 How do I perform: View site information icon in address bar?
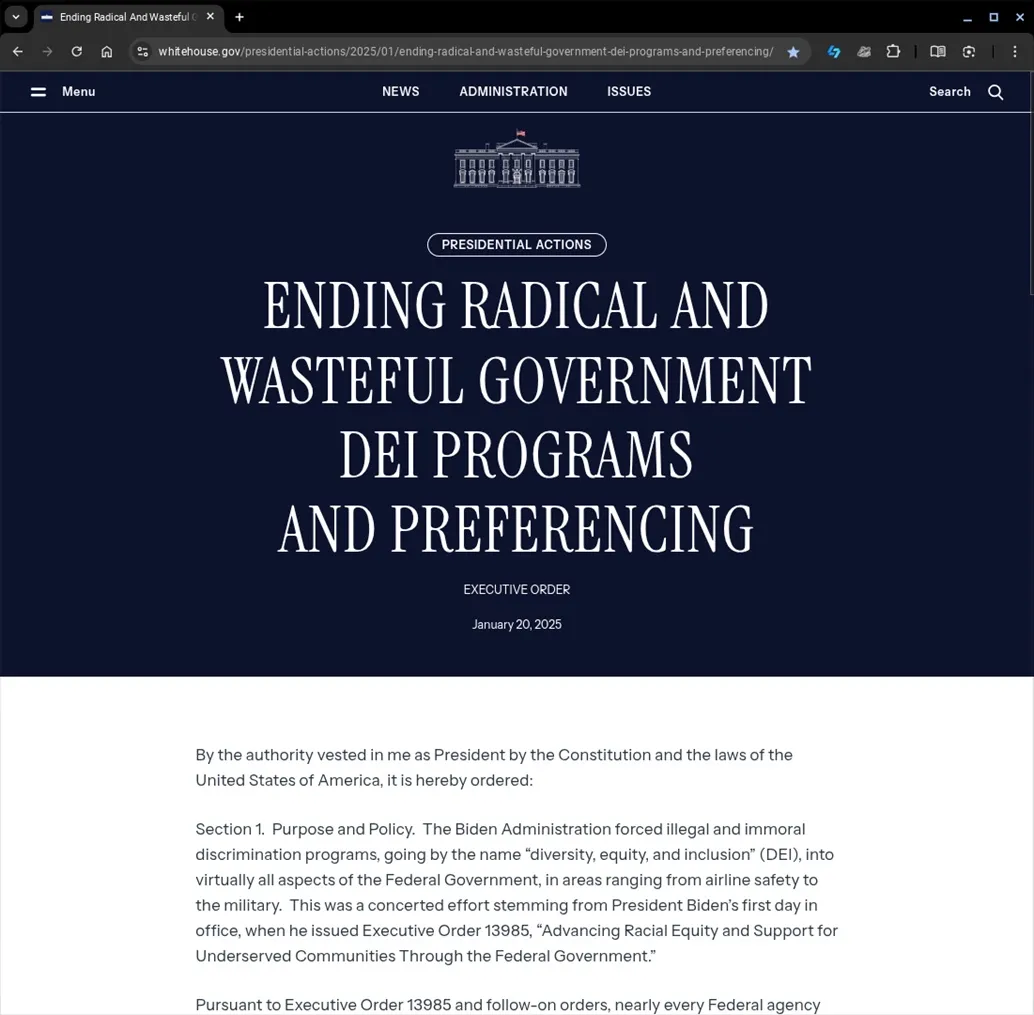pos(142,51)
